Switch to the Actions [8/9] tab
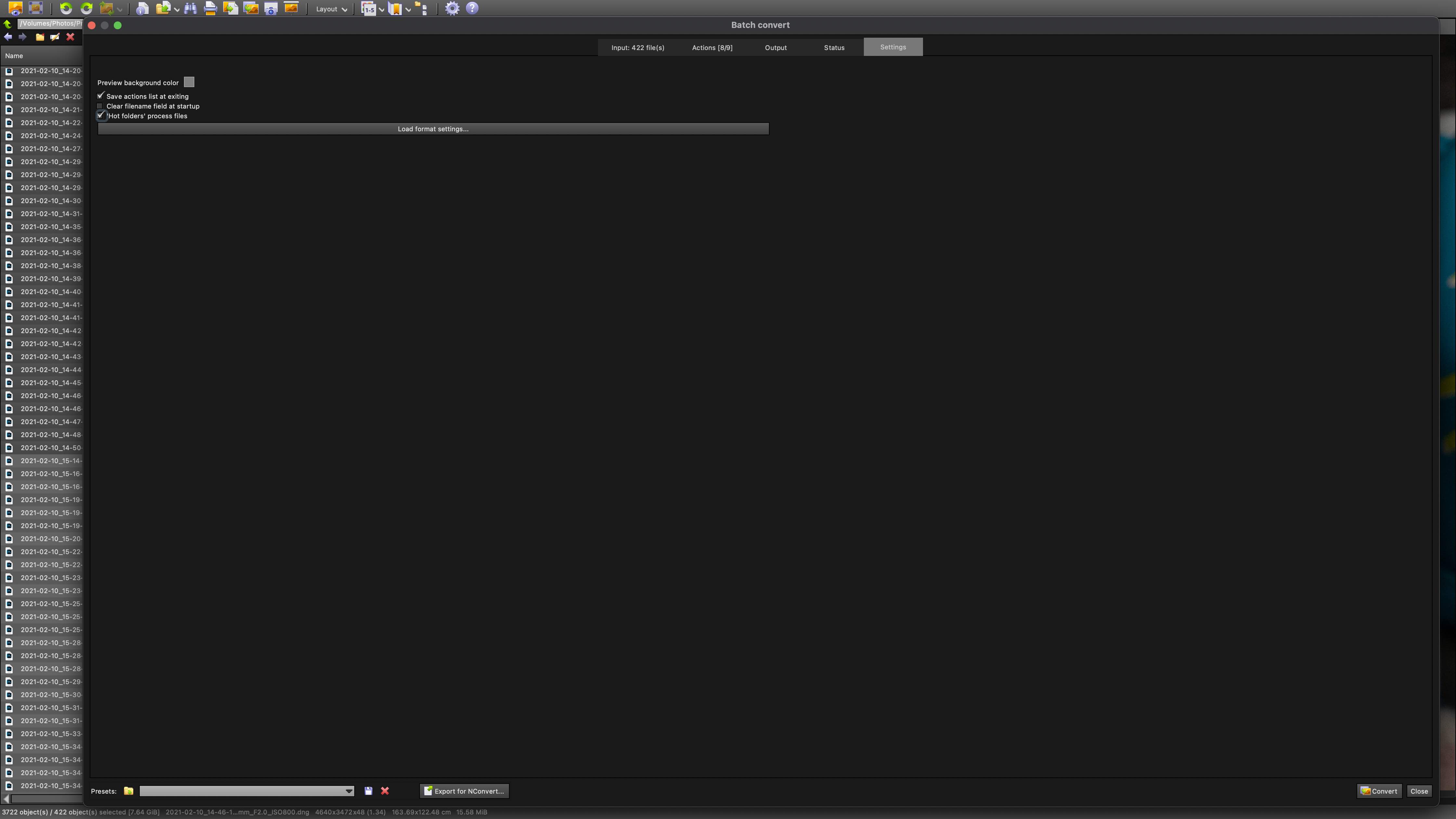 (712, 47)
